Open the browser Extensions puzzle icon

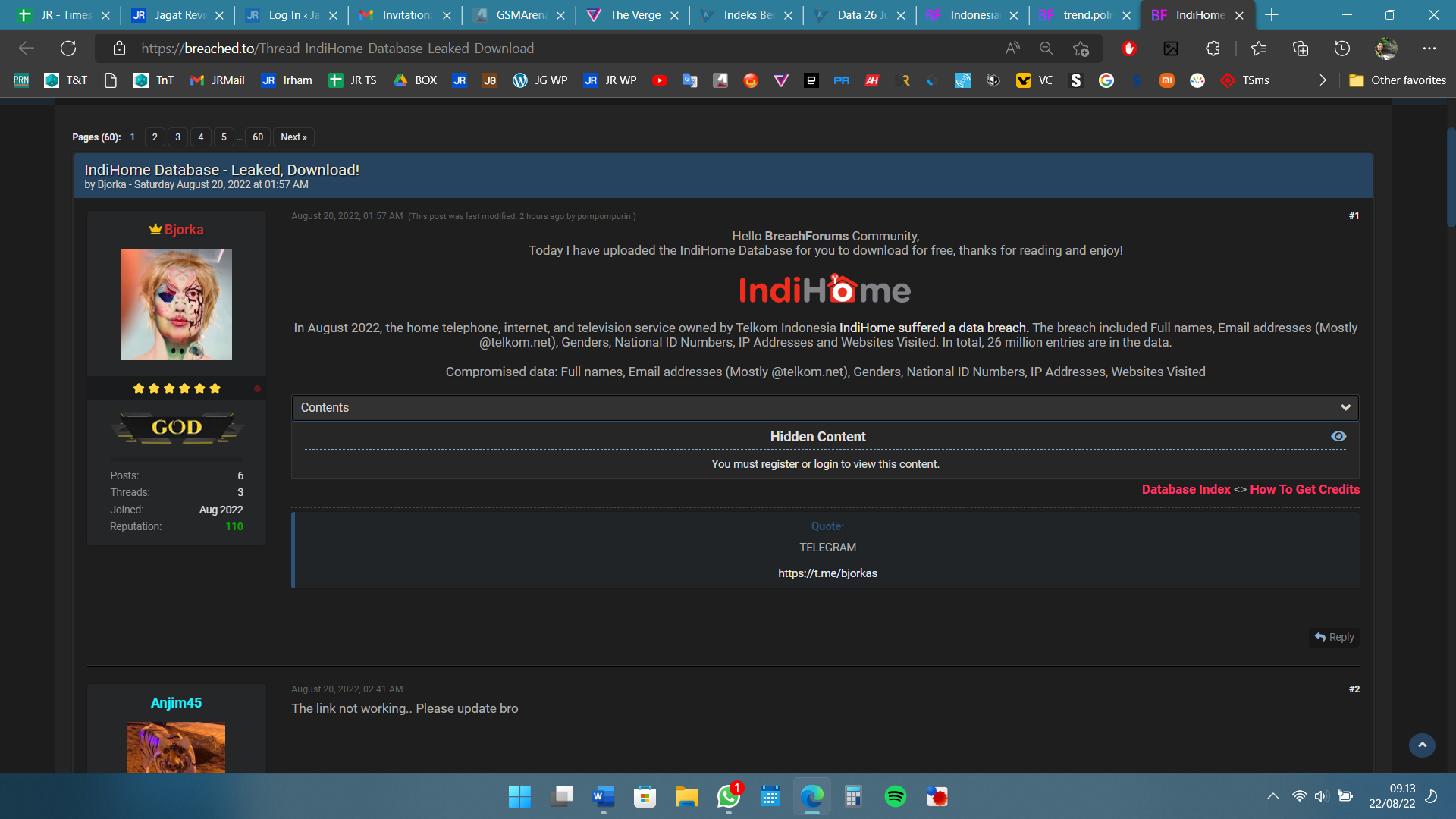[x=1213, y=49]
